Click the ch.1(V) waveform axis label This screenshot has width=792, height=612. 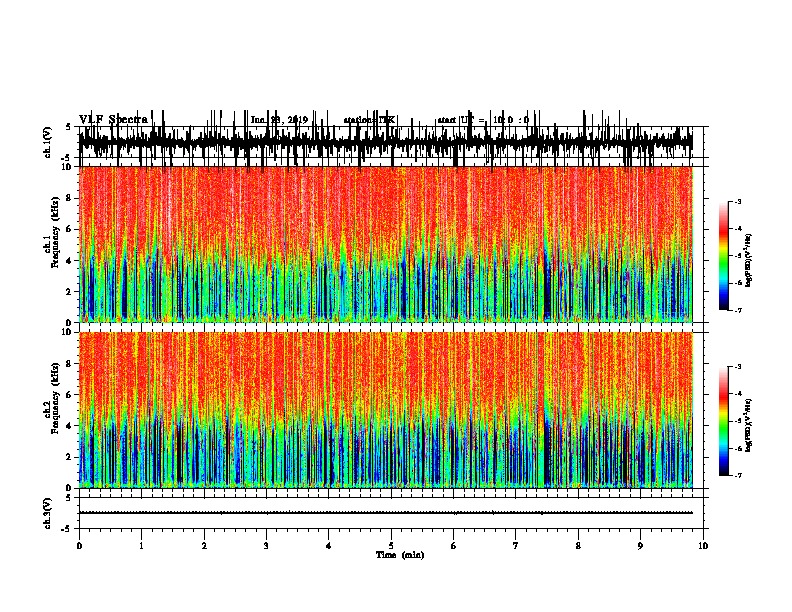47,142
